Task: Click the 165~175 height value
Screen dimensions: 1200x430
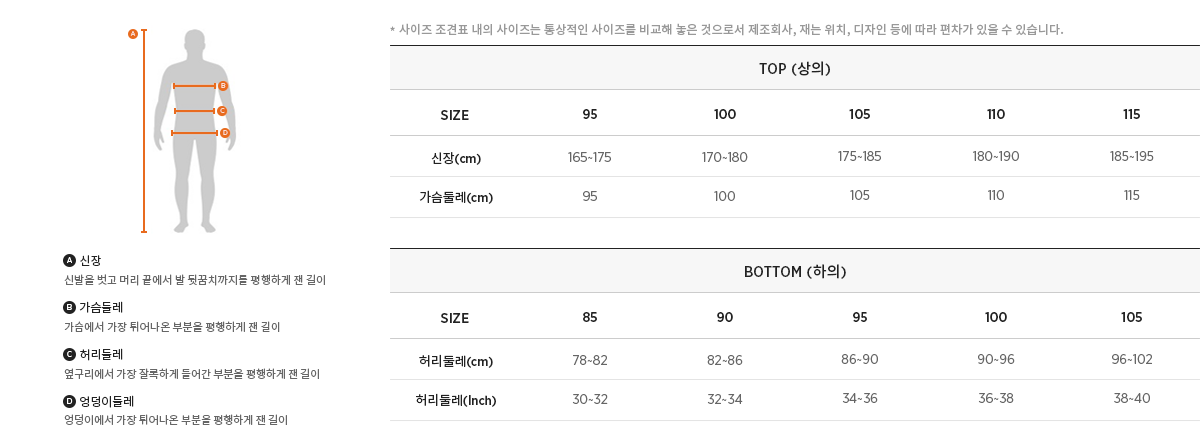Action: [x=590, y=157]
